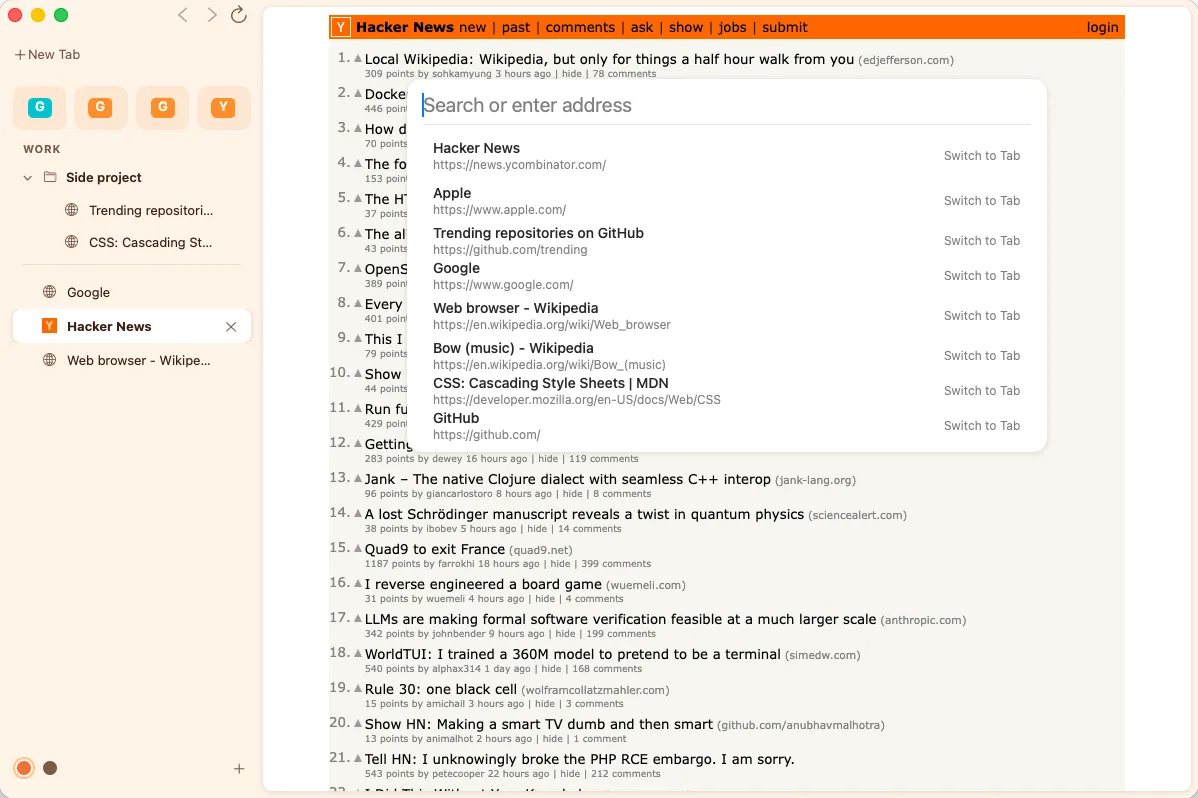
Task: Open the orange Y pinned tab
Action: point(223,108)
